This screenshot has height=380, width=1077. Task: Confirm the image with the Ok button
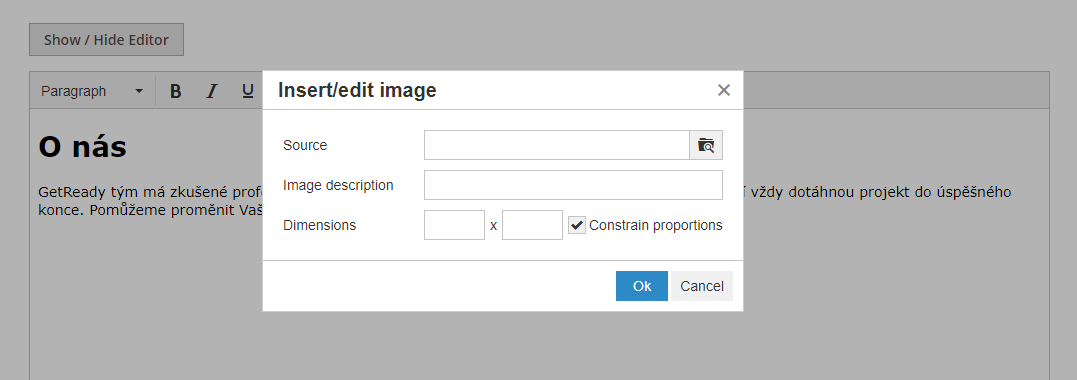coord(642,286)
